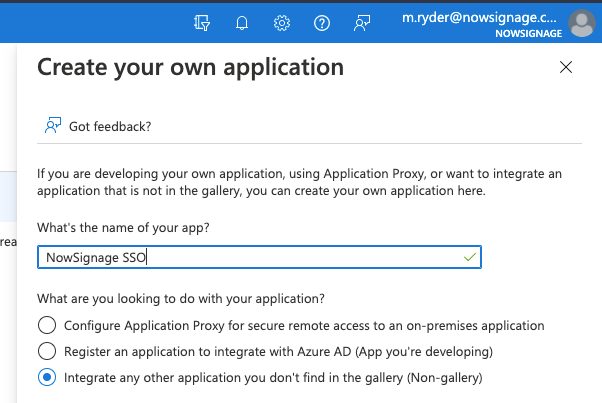This screenshot has height=403, width=602.
Task: Click the green validation checkmark in name field
Action: click(470, 257)
